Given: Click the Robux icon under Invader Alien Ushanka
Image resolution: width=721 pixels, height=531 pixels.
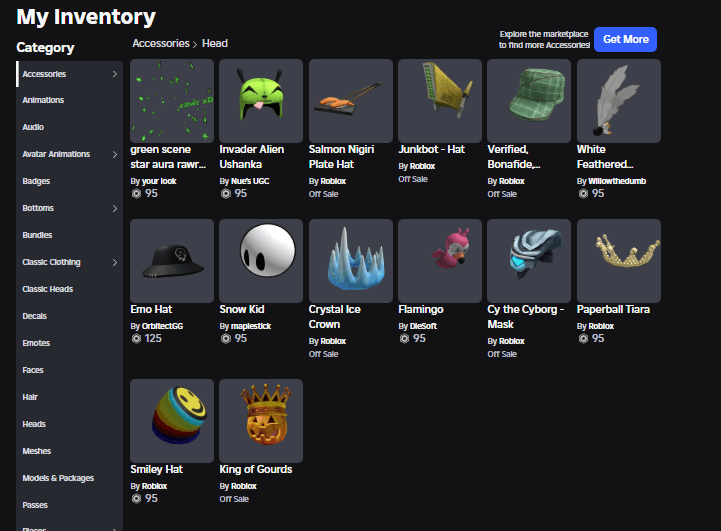Looking at the screenshot, I should (226, 194).
